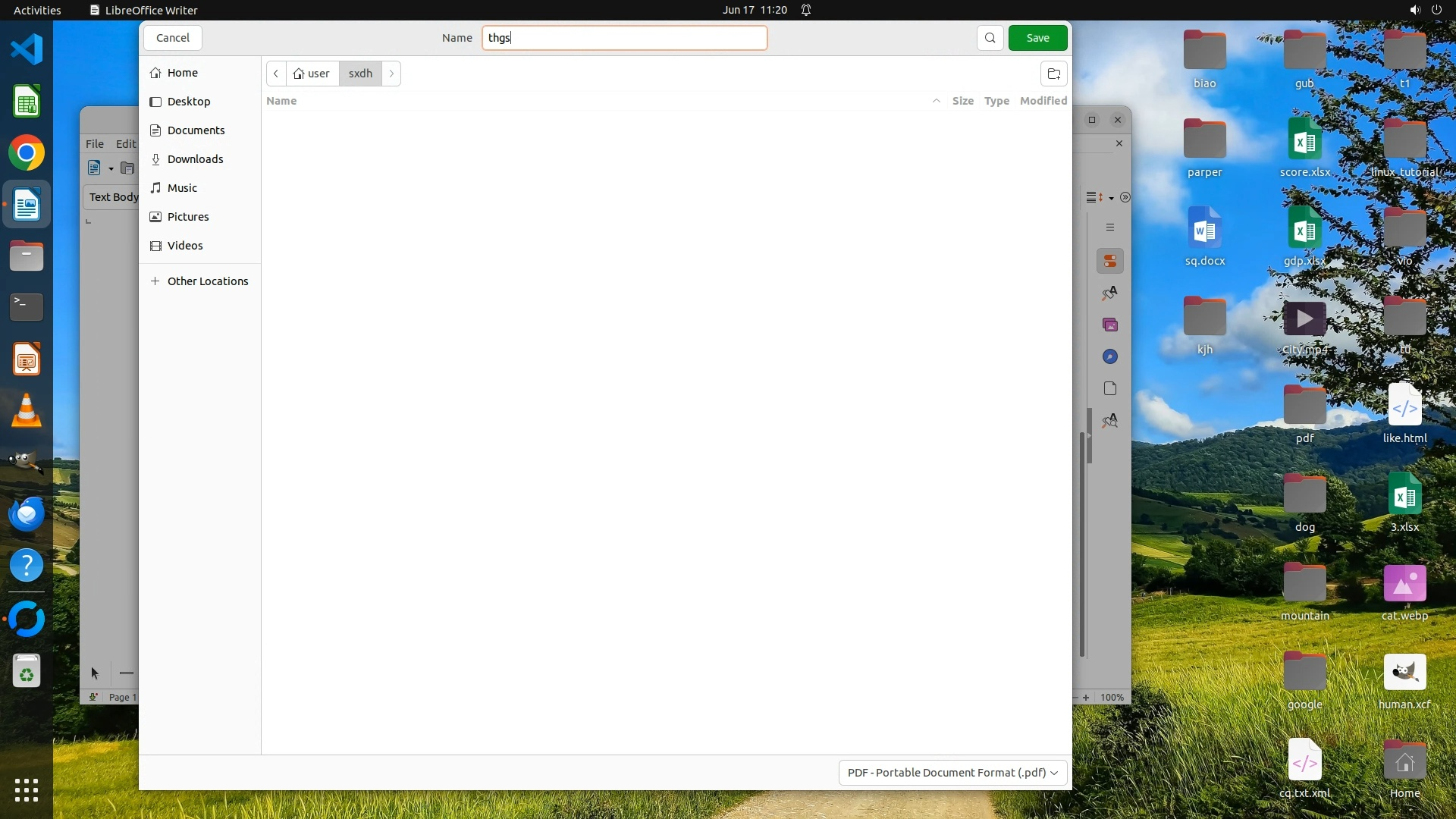Open VLC media player from dock
This screenshot has height=819, width=1456.
pyautogui.click(x=27, y=411)
